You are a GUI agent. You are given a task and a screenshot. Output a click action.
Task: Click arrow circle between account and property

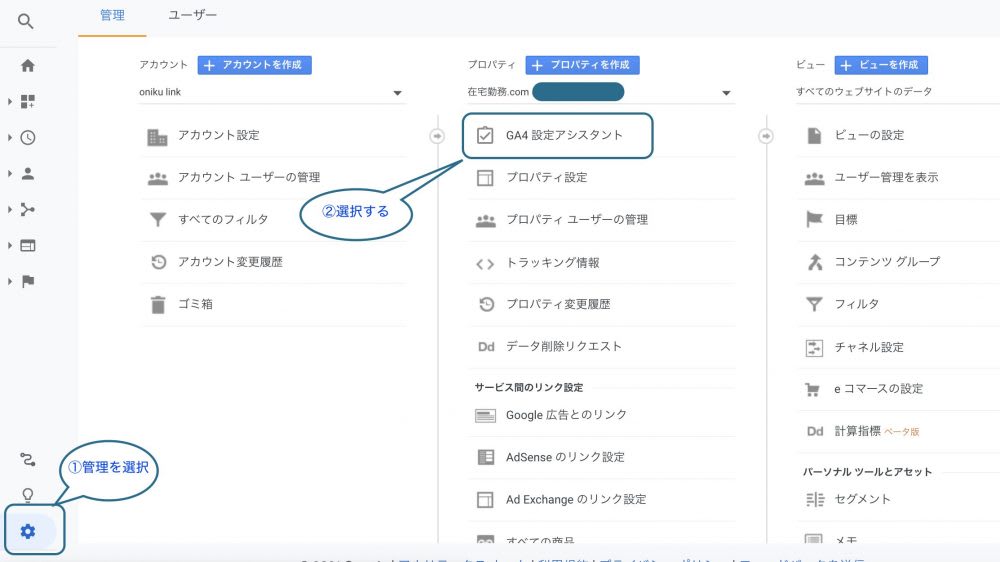pos(437,136)
